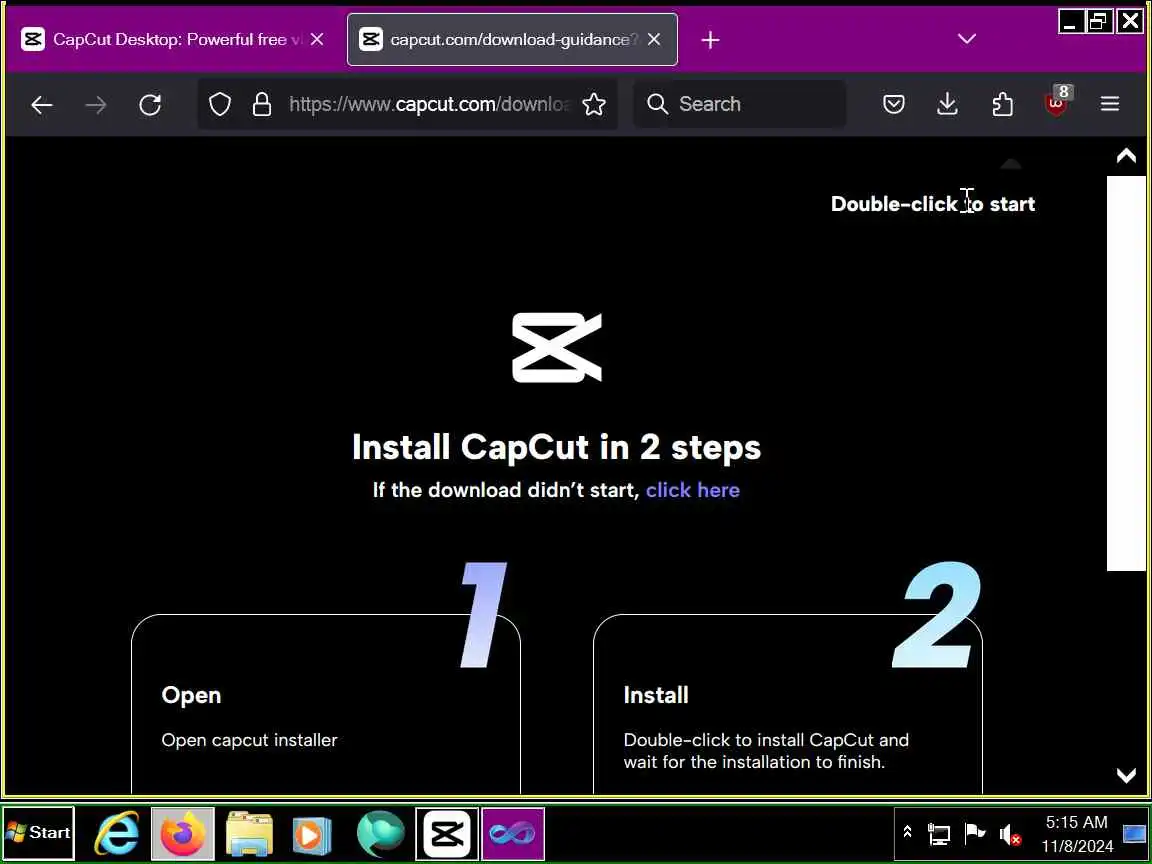Open a new browser tab
The height and width of the screenshot is (864, 1152).
click(710, 40)
